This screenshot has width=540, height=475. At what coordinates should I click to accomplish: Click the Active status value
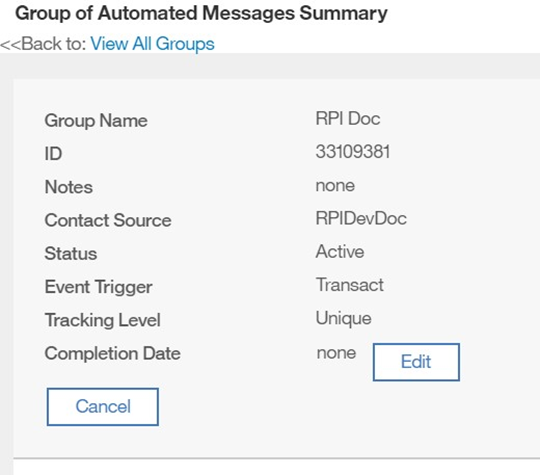[340, 251]
